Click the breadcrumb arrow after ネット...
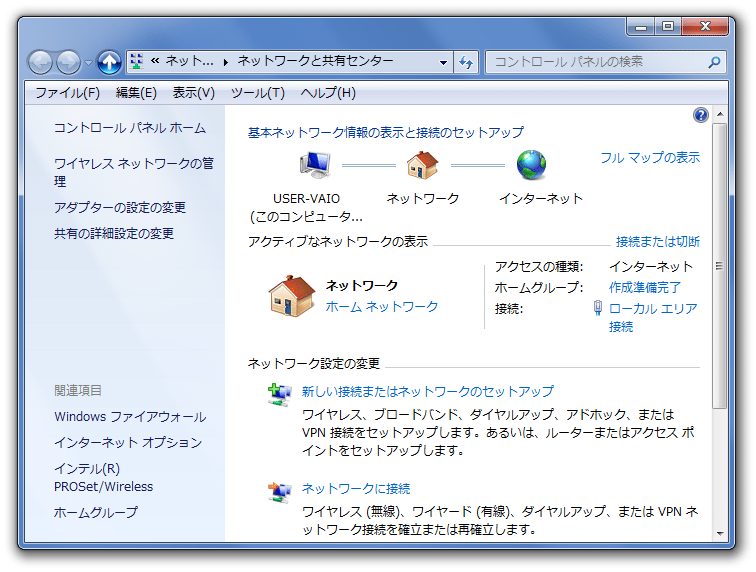Image resolution: width=756 pixels, height=572 pixels. pyautogui.click(x=226, y=62)
